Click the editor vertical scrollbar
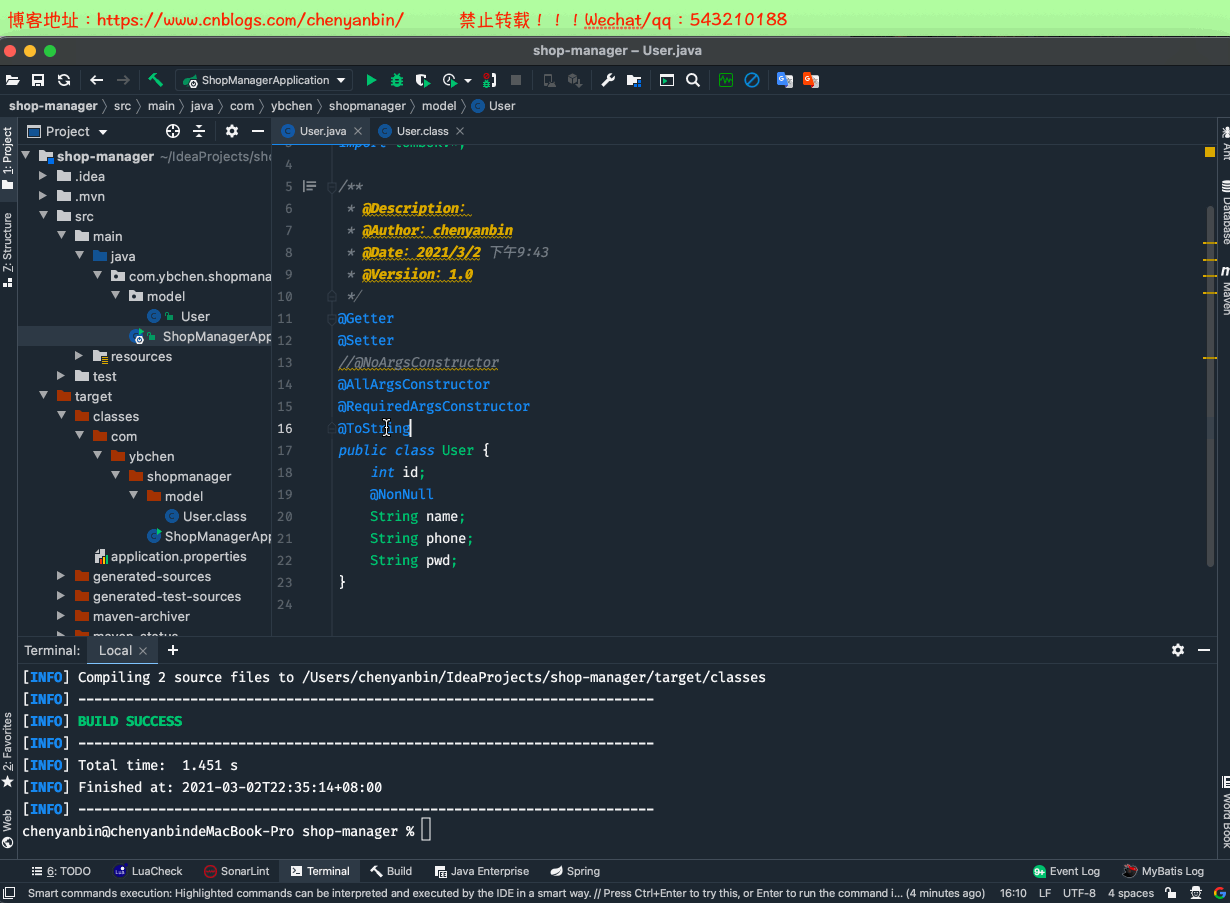Viewport: 1230px width, 903px height. point(1211,385)
